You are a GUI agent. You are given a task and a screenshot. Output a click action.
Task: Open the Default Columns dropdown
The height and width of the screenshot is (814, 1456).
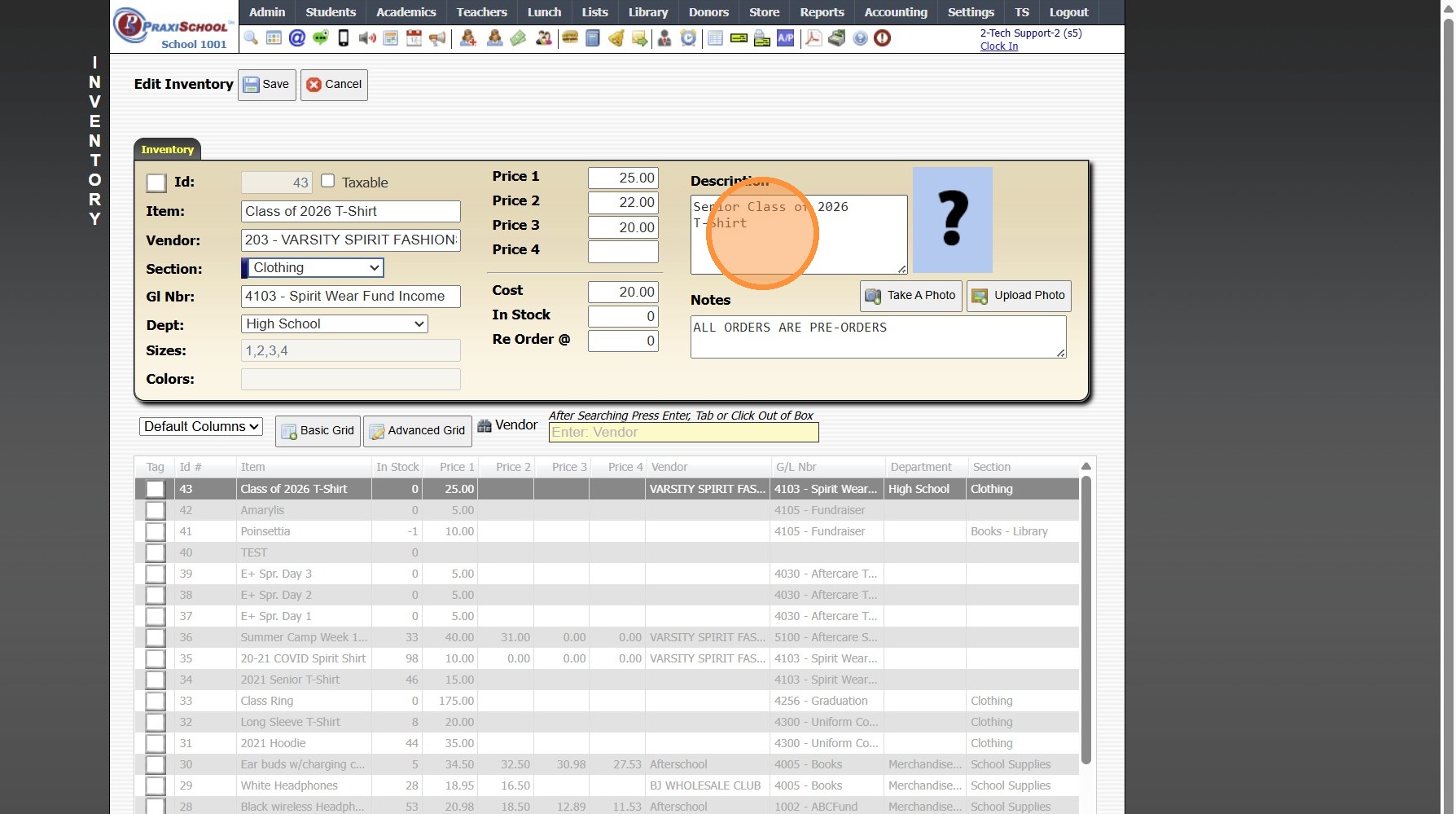[x=201, y=427]
